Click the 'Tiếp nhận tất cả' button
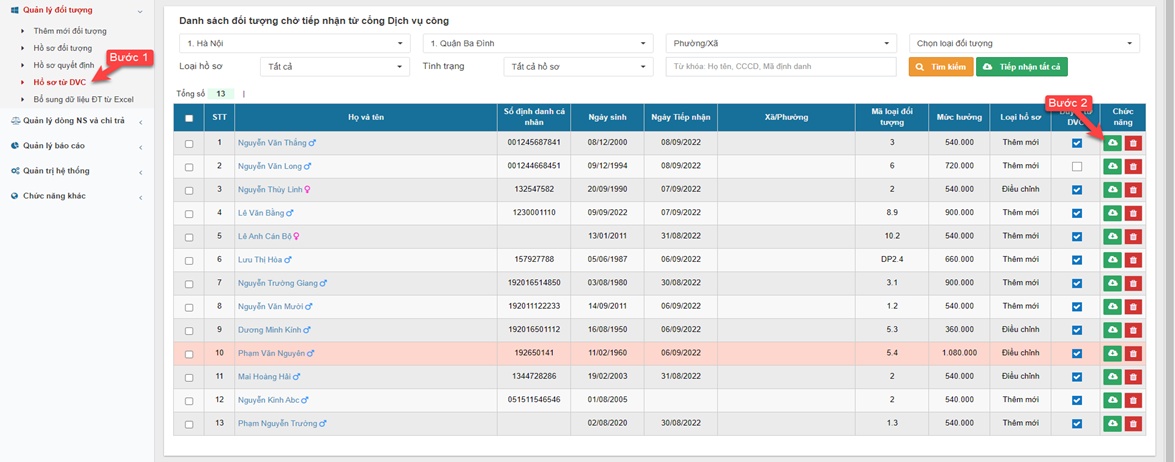Screen dimensions: 1175x462 tap(1021, 67)
